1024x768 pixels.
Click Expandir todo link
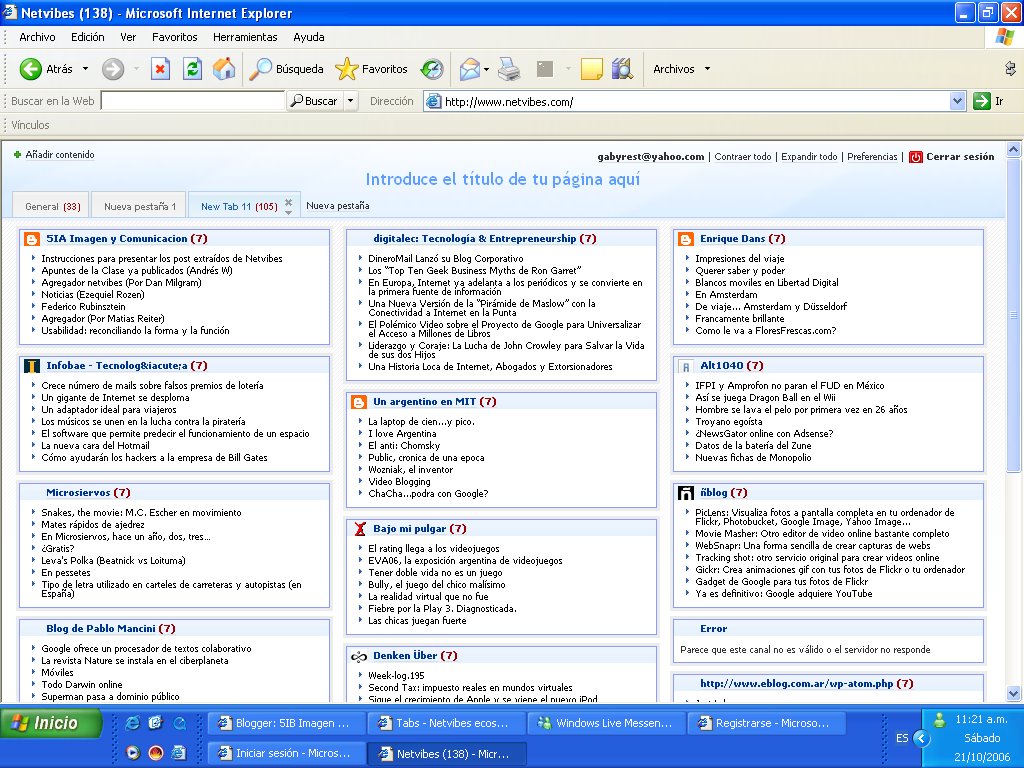click(x=809, y=157)
